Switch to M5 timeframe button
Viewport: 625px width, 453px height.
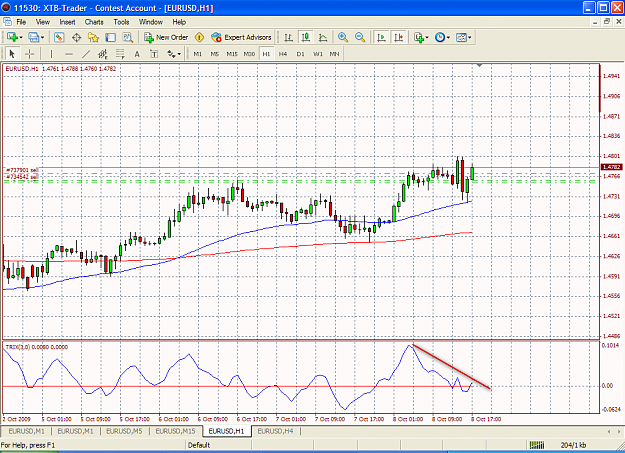214,54
